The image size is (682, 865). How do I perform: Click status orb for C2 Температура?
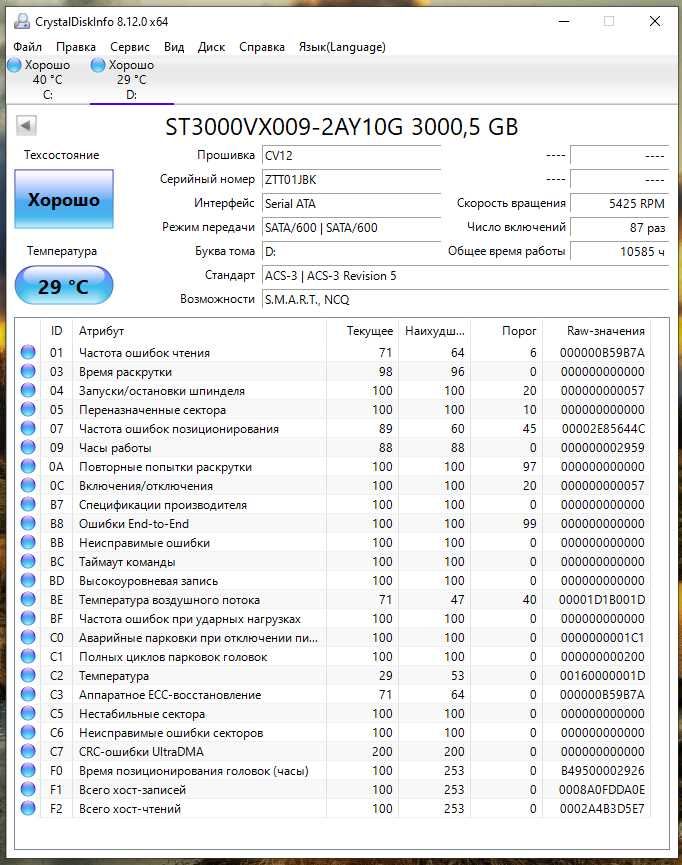point(28,675)
